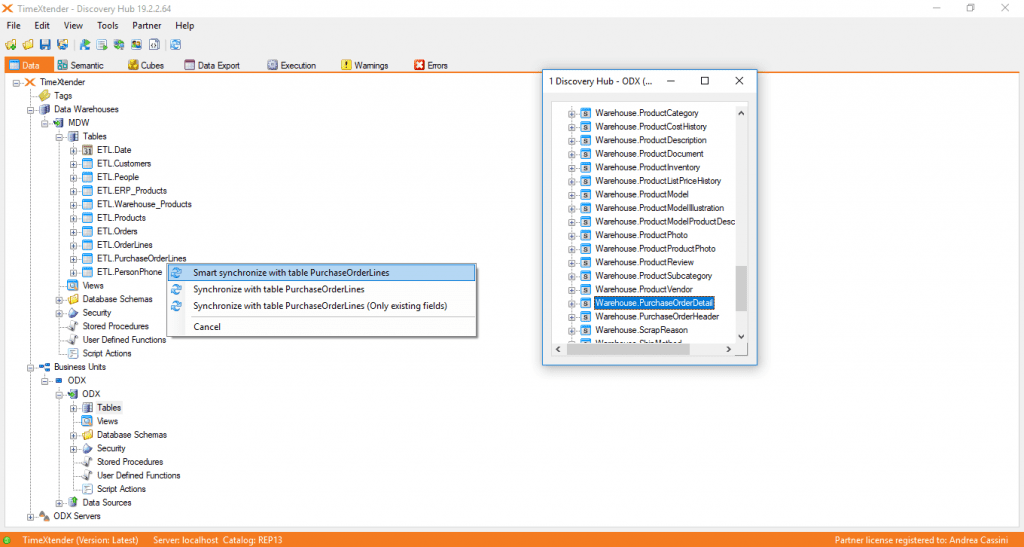Image resolution: width=1024 pixels, height=547 pixels.
Task: Click the multiple environment transfer toolbar icon
Action: click(x=119, y=45)
